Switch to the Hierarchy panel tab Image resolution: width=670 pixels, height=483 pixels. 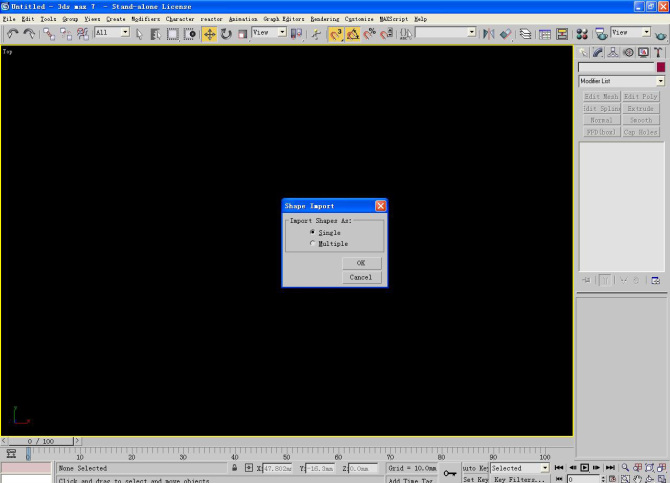click(613, 53)
